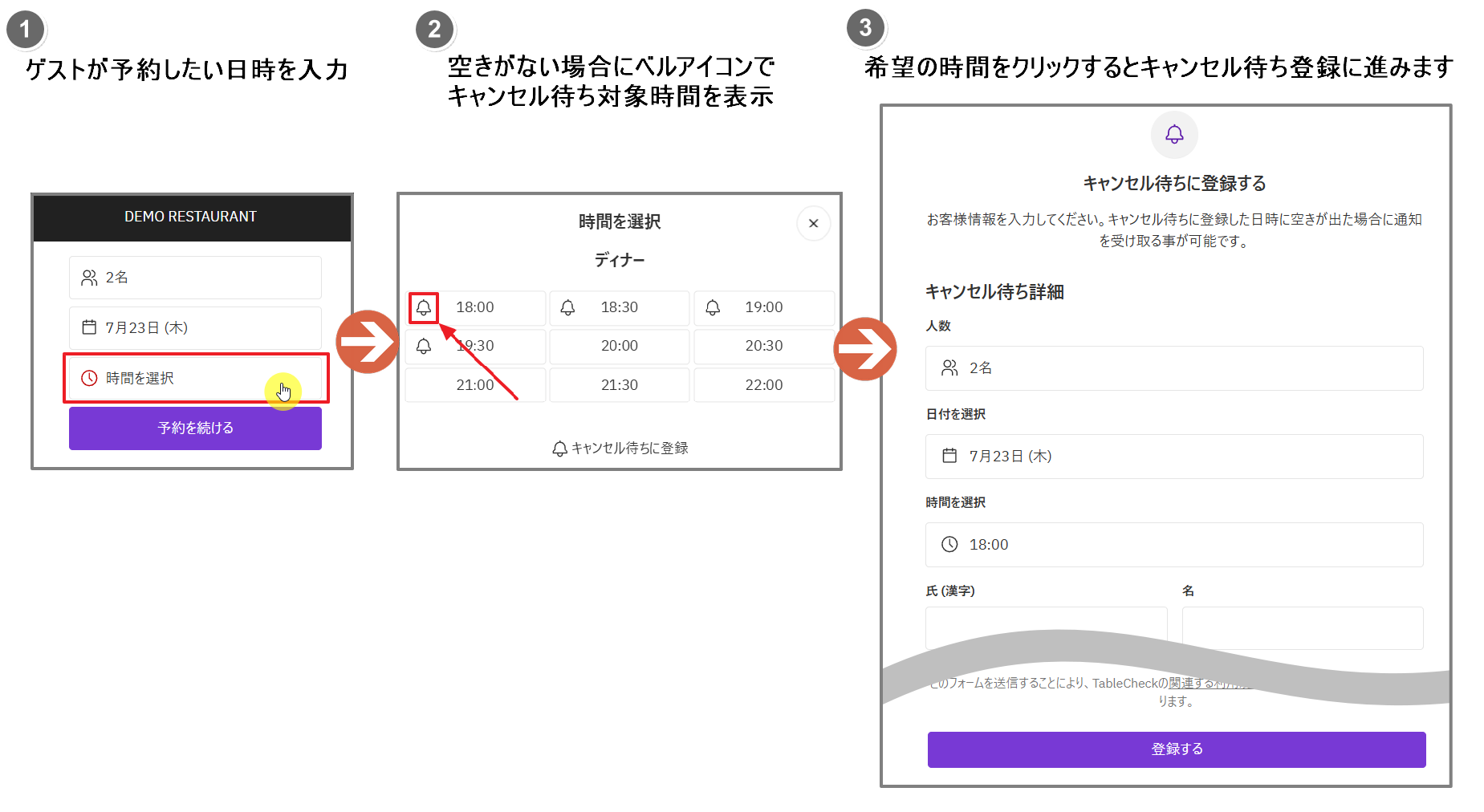Click people icon in waitlist 人数 field
The height and width of the screenshot is (812, 1484).
949,367
